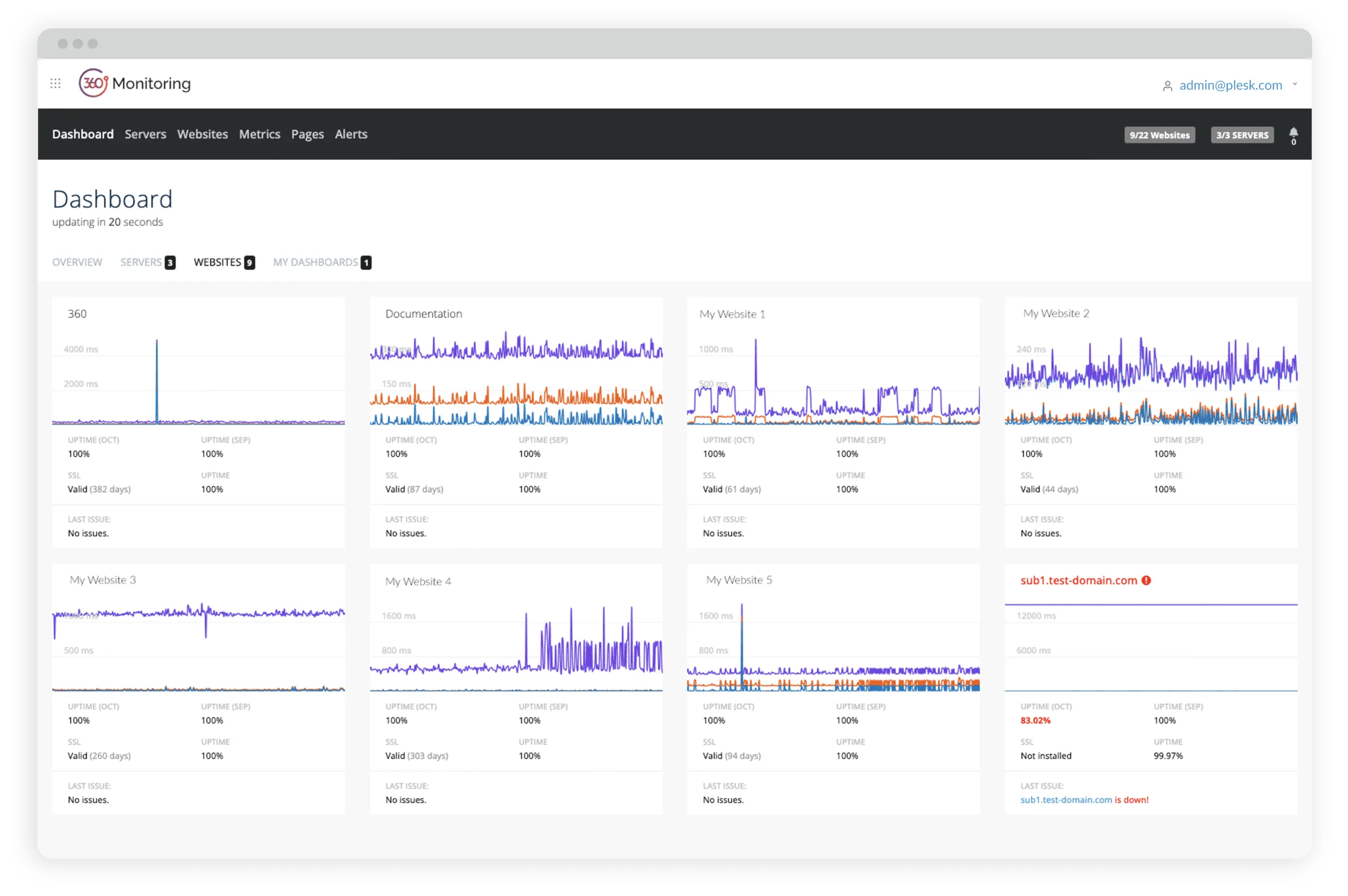Image resolution: width=1348 pixels, height=896 pixels.
Task: Select the SERVERS dashboard tab
Action: pos(141,262)
